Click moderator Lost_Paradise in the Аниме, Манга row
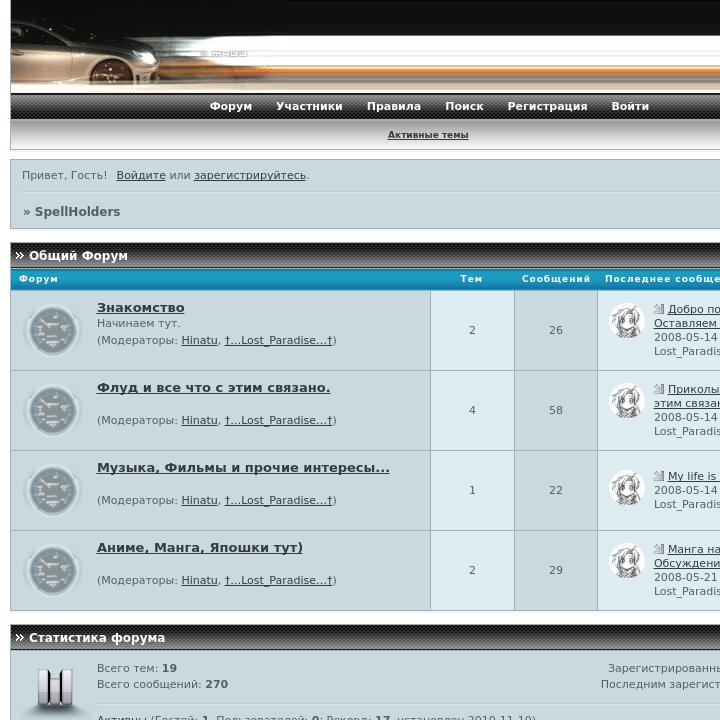 [x=279, y=580]
